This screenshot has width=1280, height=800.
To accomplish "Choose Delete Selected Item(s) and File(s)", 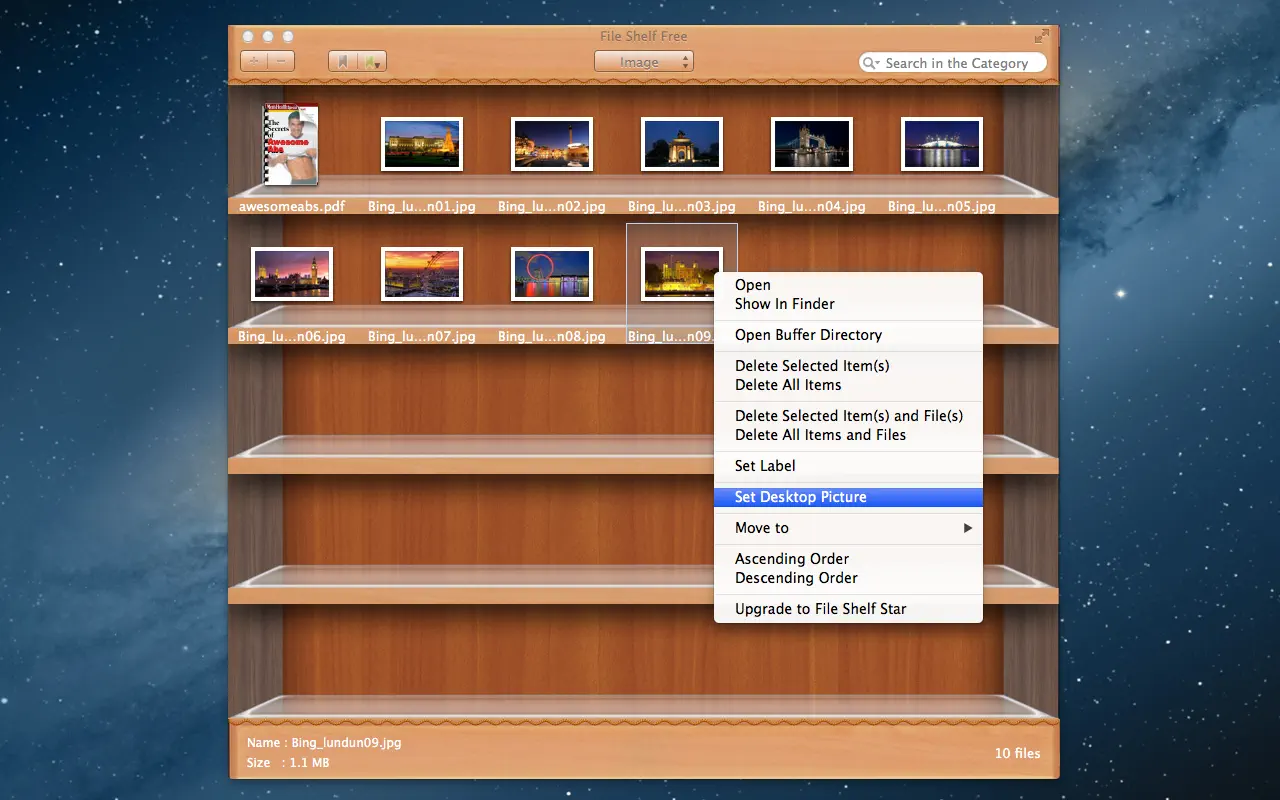I will pos(848,416).
